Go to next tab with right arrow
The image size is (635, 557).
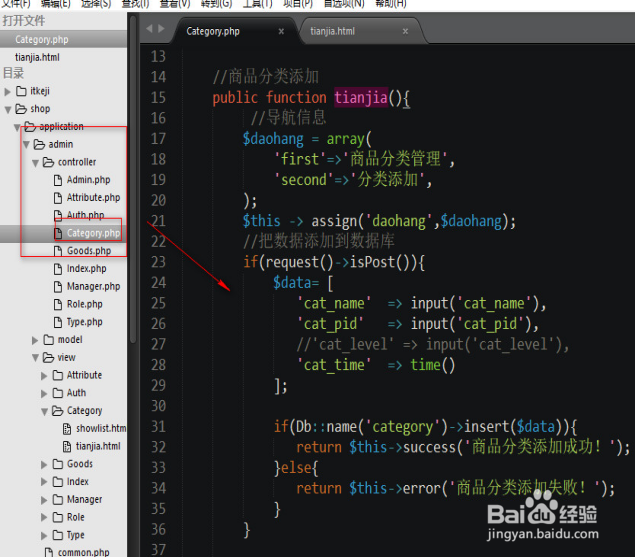[x=162, y=28]
